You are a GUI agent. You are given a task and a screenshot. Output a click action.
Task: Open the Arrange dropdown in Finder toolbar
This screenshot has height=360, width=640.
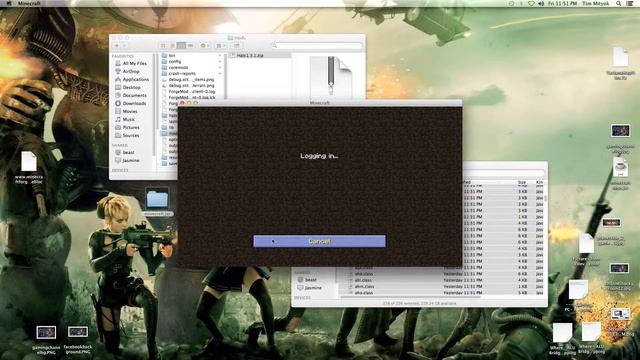221,46
